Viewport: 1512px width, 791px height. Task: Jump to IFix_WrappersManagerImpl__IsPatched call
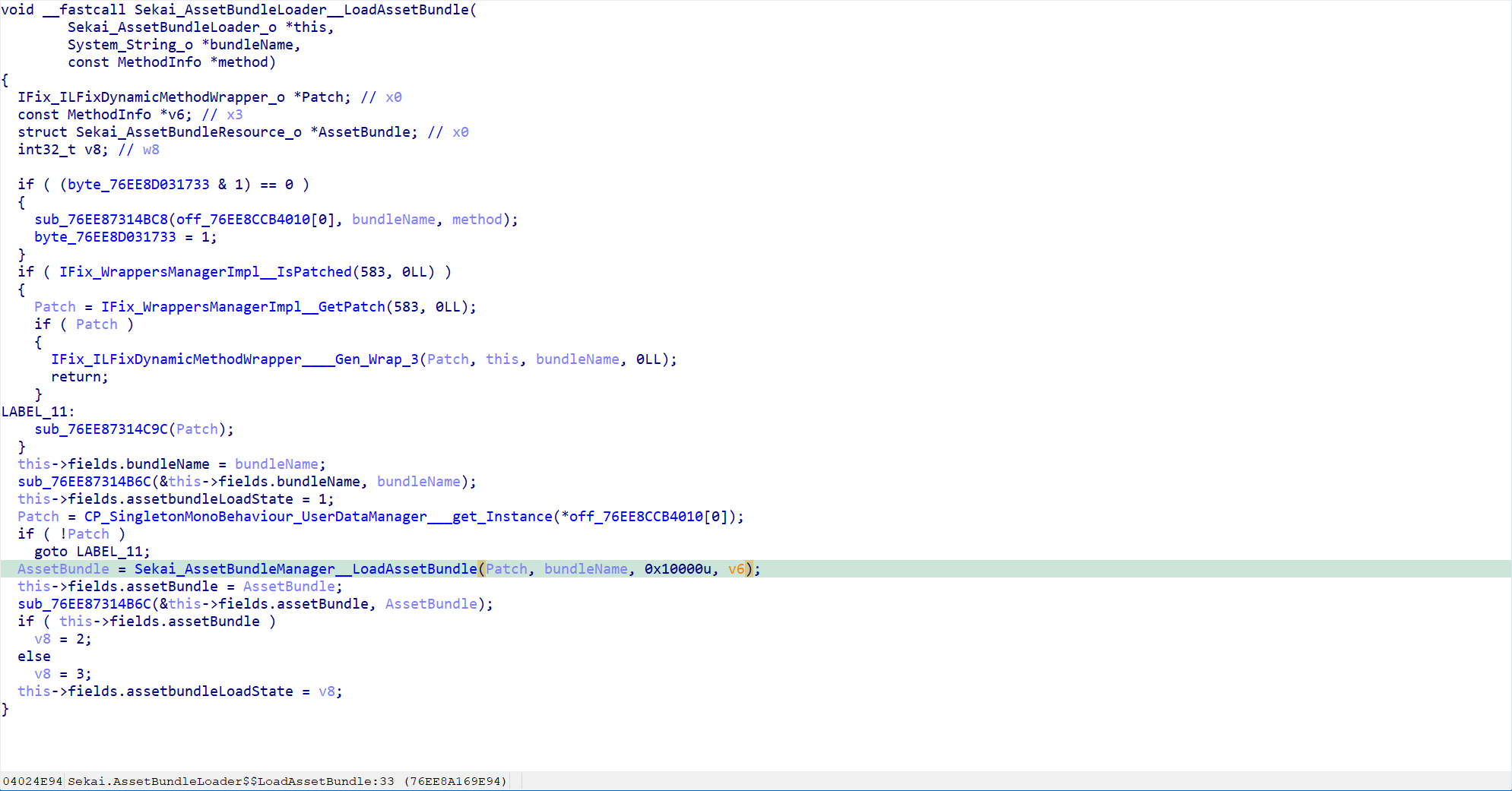click(x=205, y=272)
